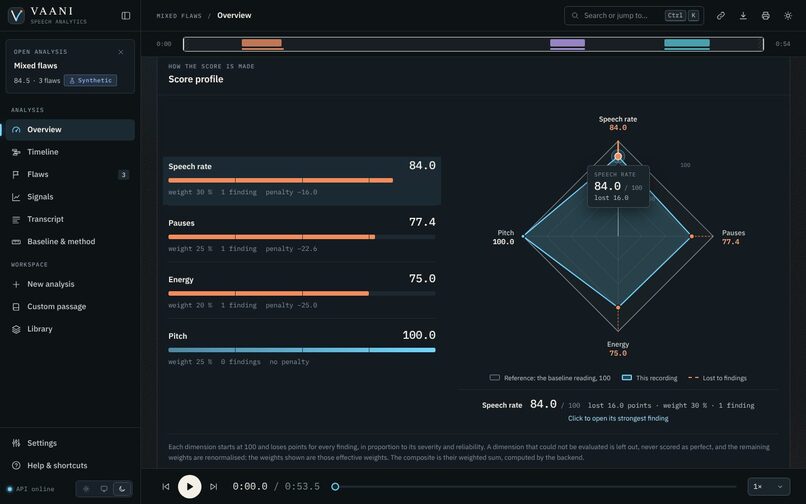Screen dimensions: 806x504
Task: Select the orange flaw marker on the timeline strip
Action: 262,44
